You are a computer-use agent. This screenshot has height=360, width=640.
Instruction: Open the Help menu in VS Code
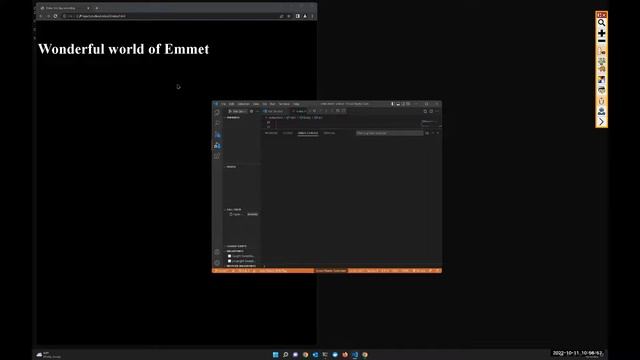[296, 104]
